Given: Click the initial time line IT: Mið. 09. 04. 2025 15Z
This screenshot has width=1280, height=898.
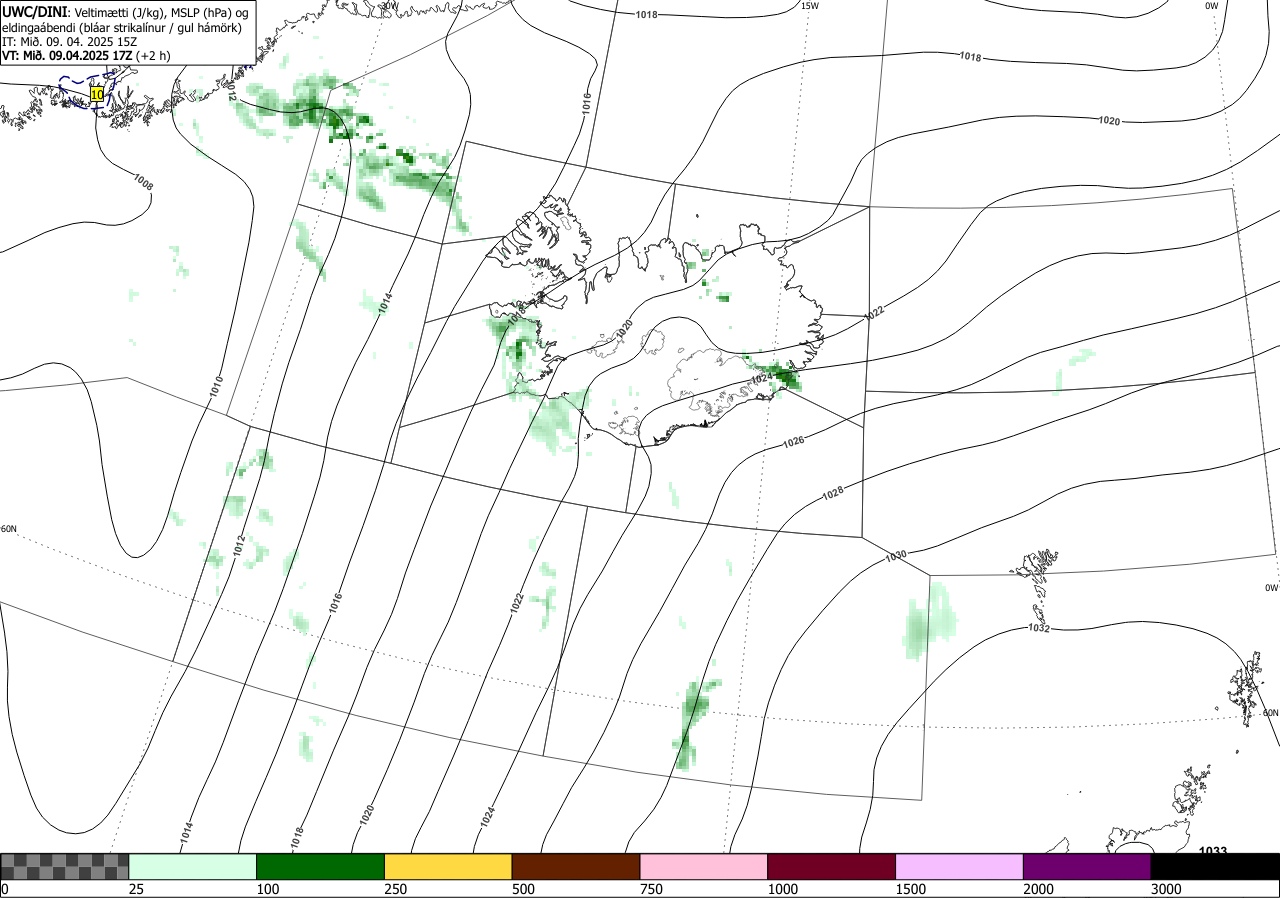Looking at the screenshot, I should 68,42.
